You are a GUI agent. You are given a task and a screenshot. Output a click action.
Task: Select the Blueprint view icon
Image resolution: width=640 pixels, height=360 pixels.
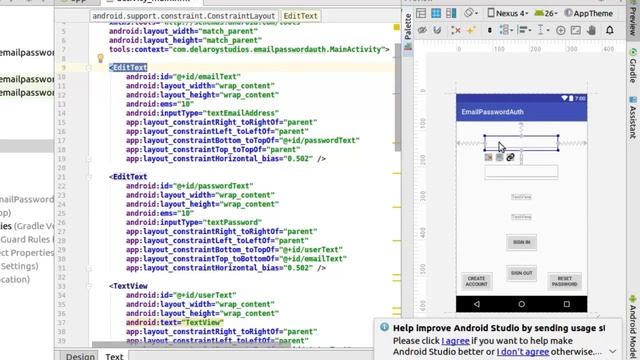(x=436, y=13)
